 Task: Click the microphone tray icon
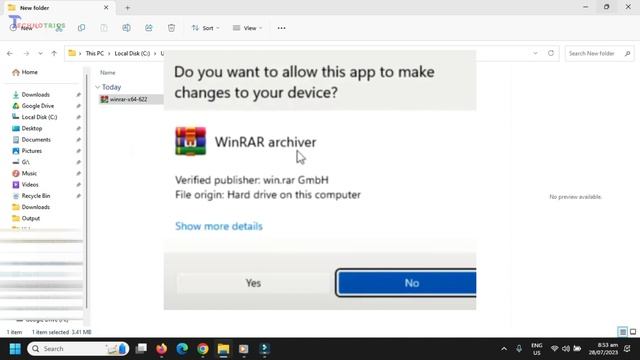pos(519,349)
